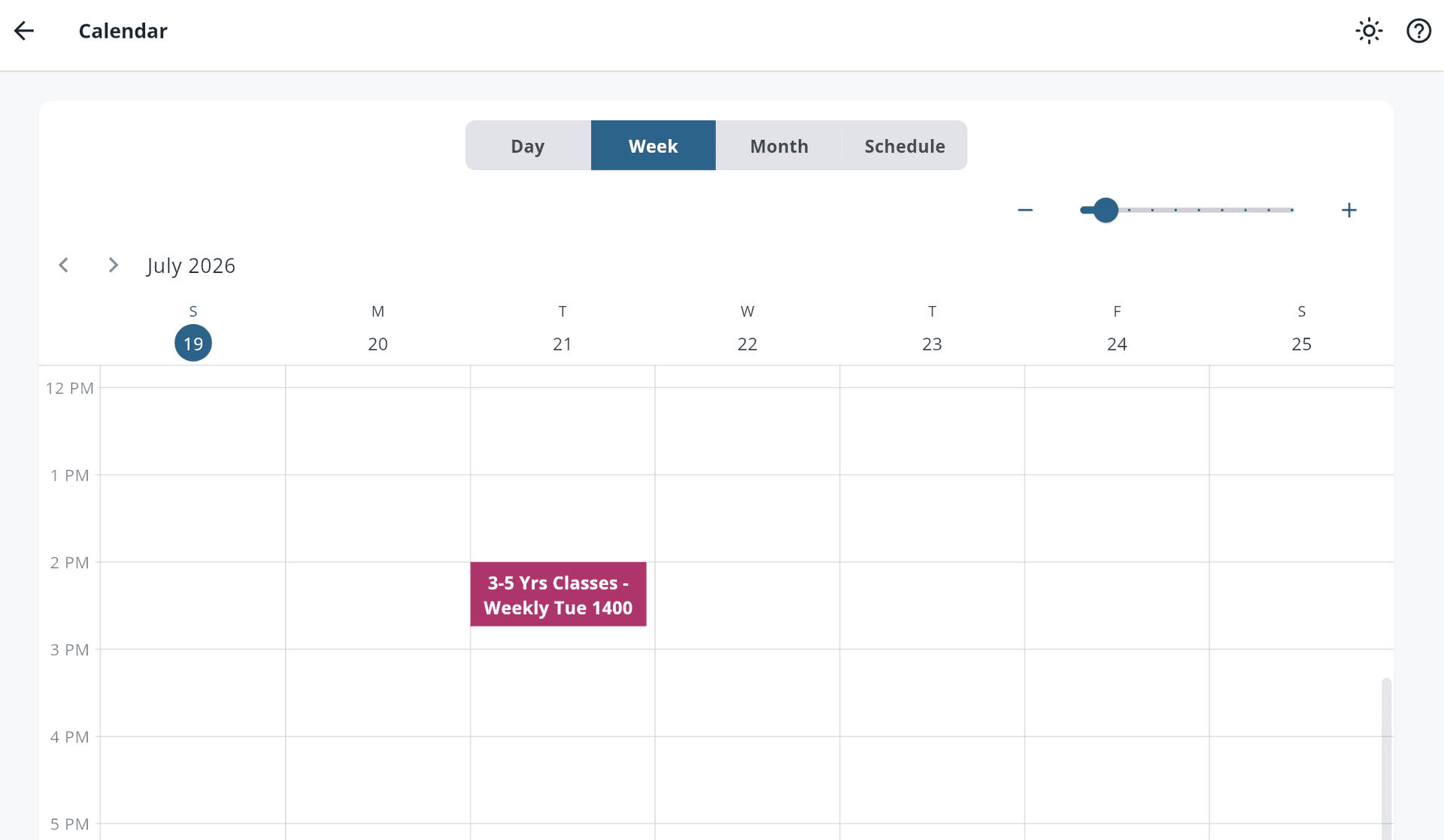Select Monday 20 in the header
The width and height of the screenshot is (1444, 840).
pos(378,344)
